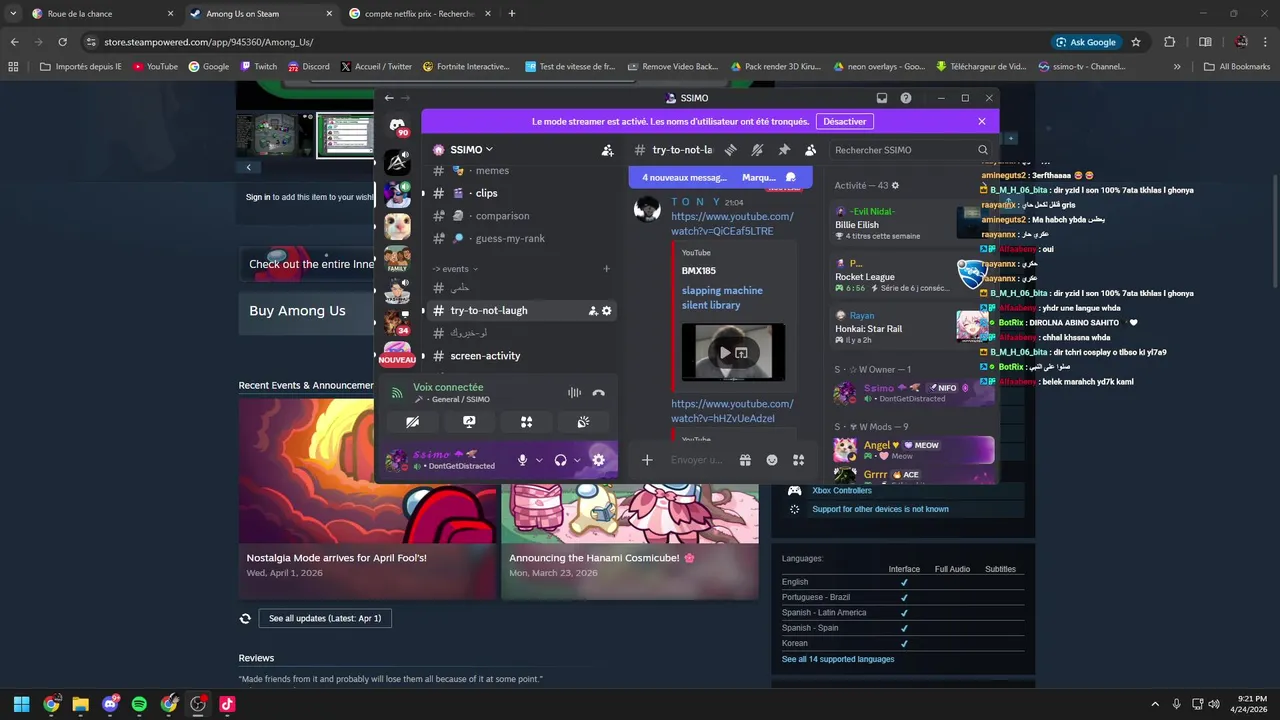Open FAMILY server icon in sidebar
Viewport: 1280px width, 720px height.
point(397,259)
